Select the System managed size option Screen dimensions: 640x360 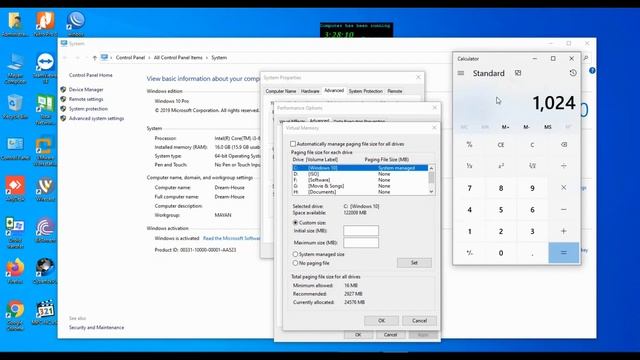[x=295, y=254]
